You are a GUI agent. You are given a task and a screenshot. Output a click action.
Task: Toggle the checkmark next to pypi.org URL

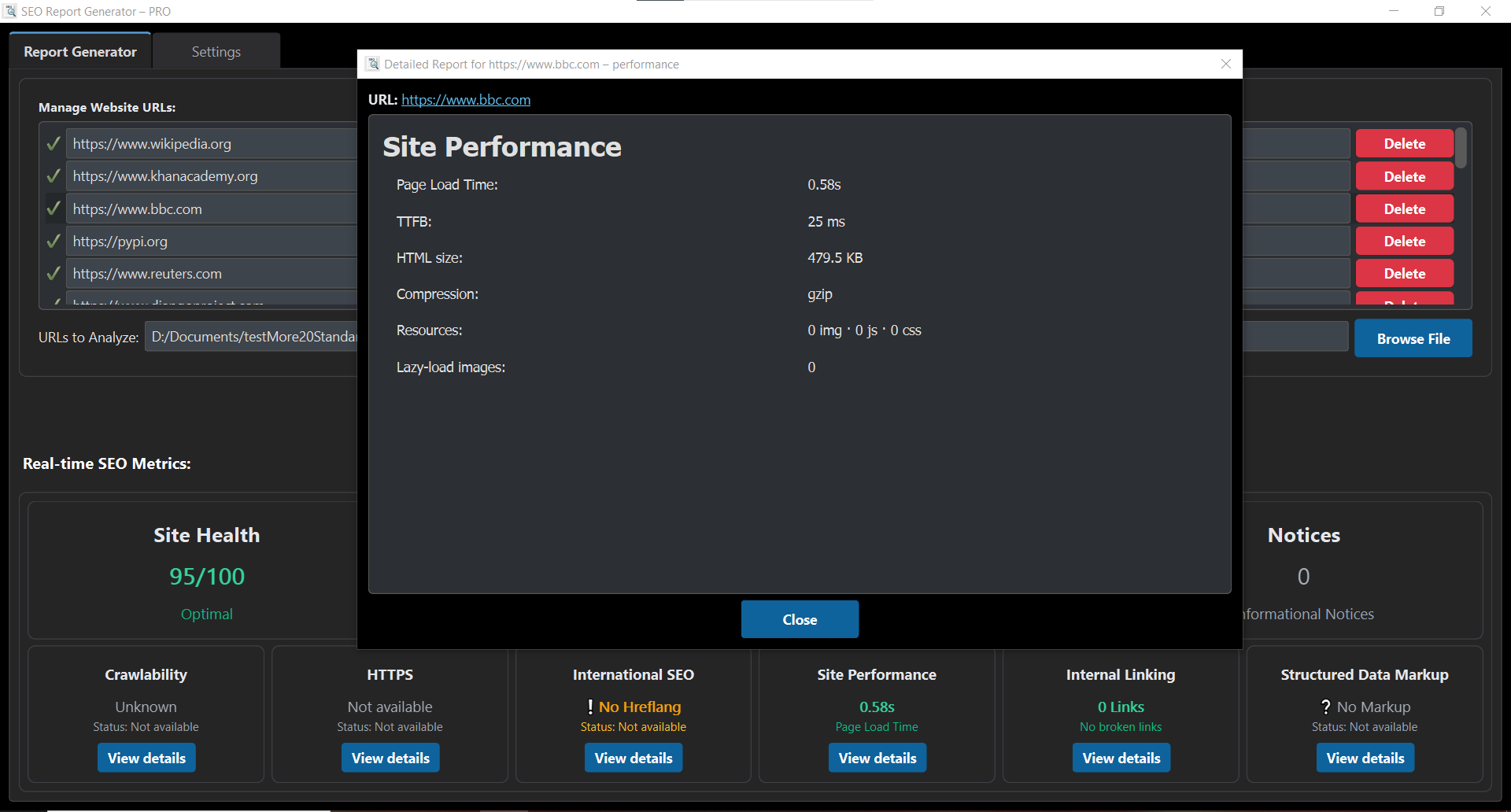click(x=54, y=242)
